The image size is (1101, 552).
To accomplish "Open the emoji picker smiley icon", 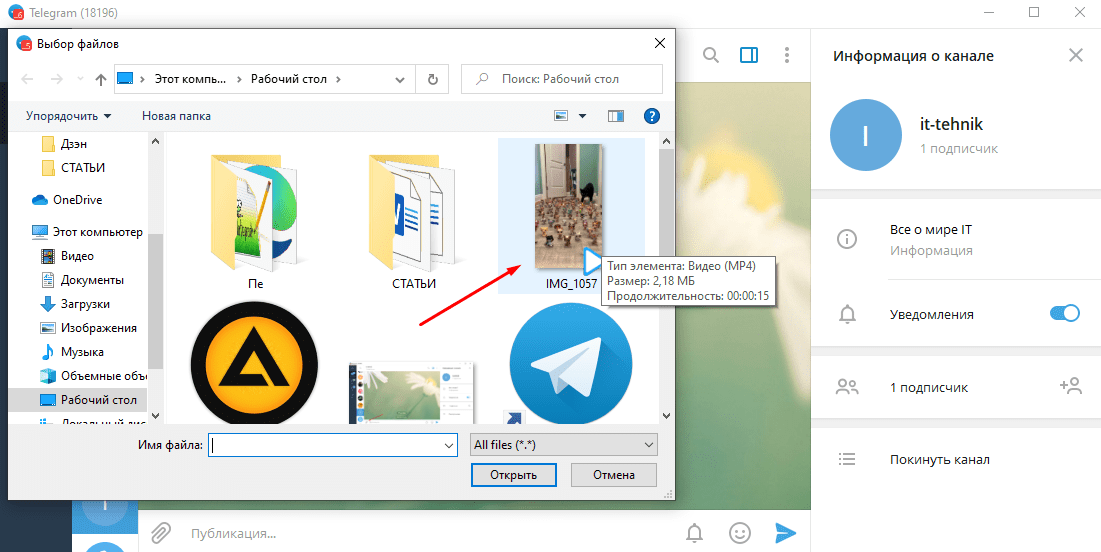I will pyautogui.click(x=739, y=534).
